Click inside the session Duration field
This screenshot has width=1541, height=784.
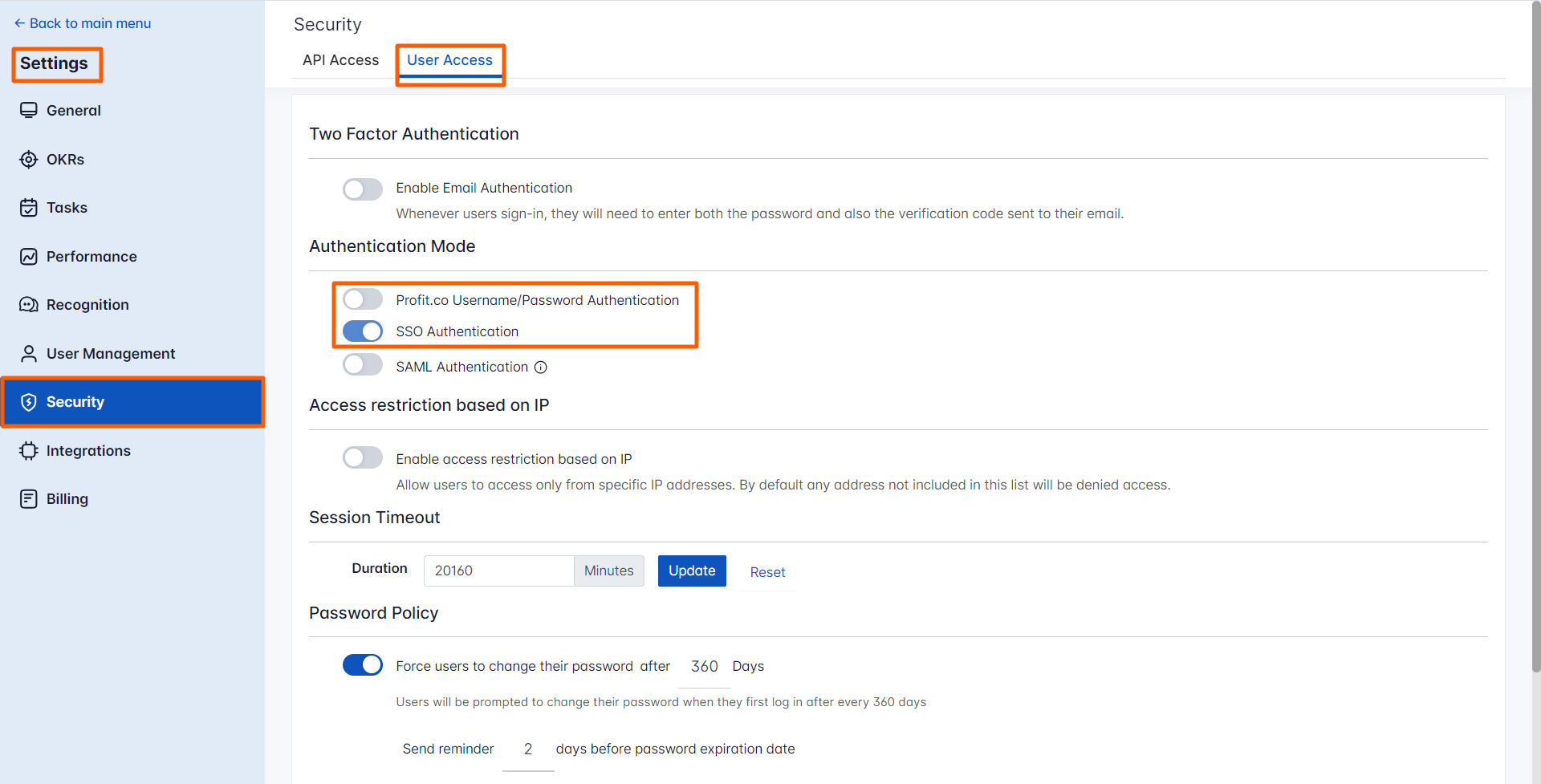click(x=498, y=571)
